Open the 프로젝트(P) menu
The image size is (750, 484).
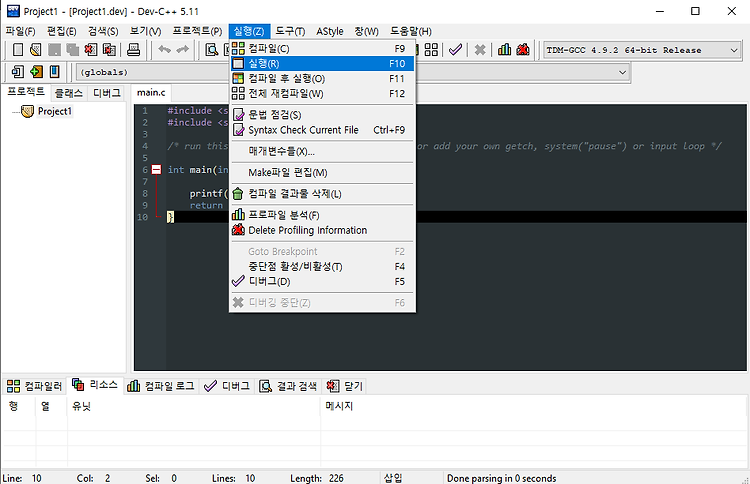pos(197,32)
